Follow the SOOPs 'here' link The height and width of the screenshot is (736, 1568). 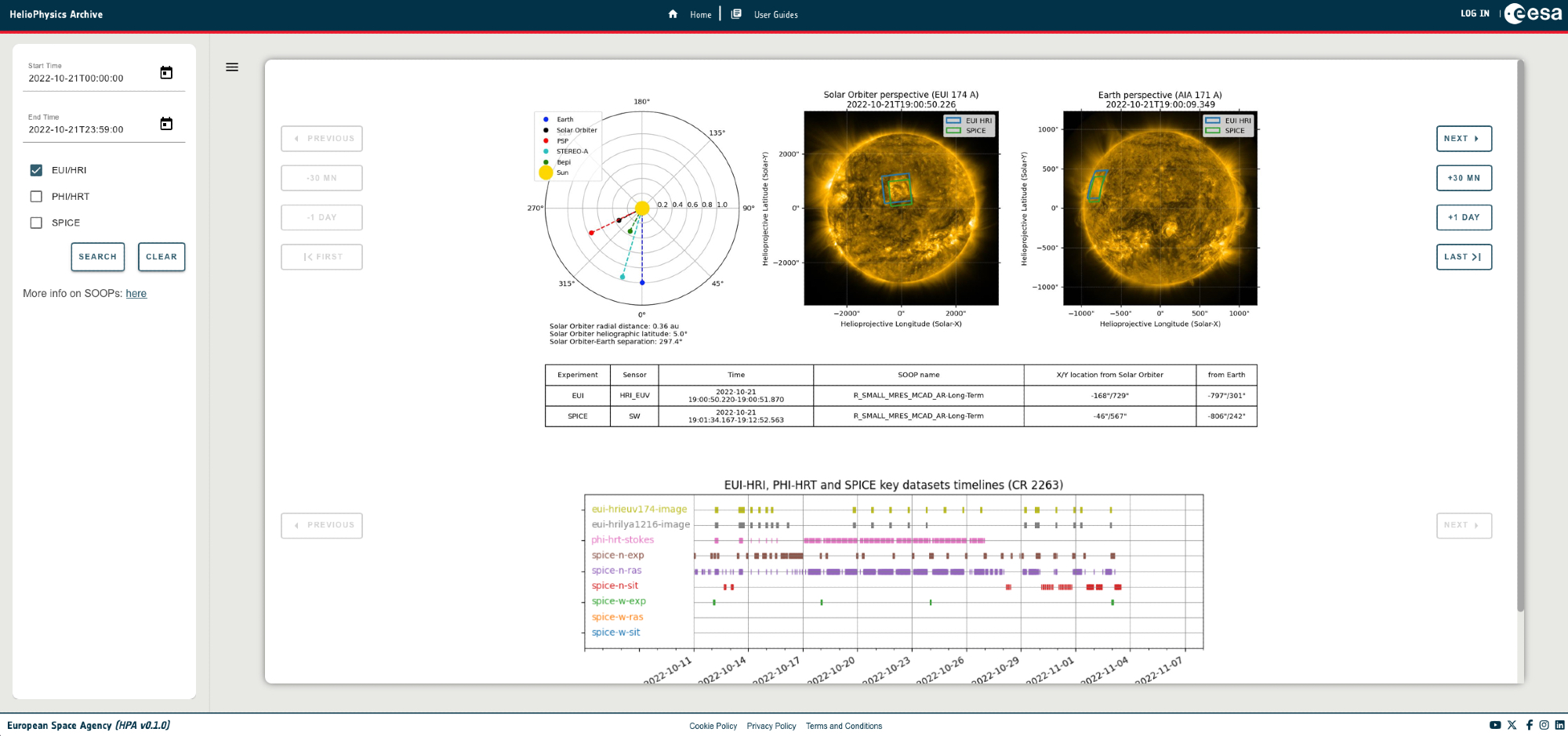coord(136,293)
